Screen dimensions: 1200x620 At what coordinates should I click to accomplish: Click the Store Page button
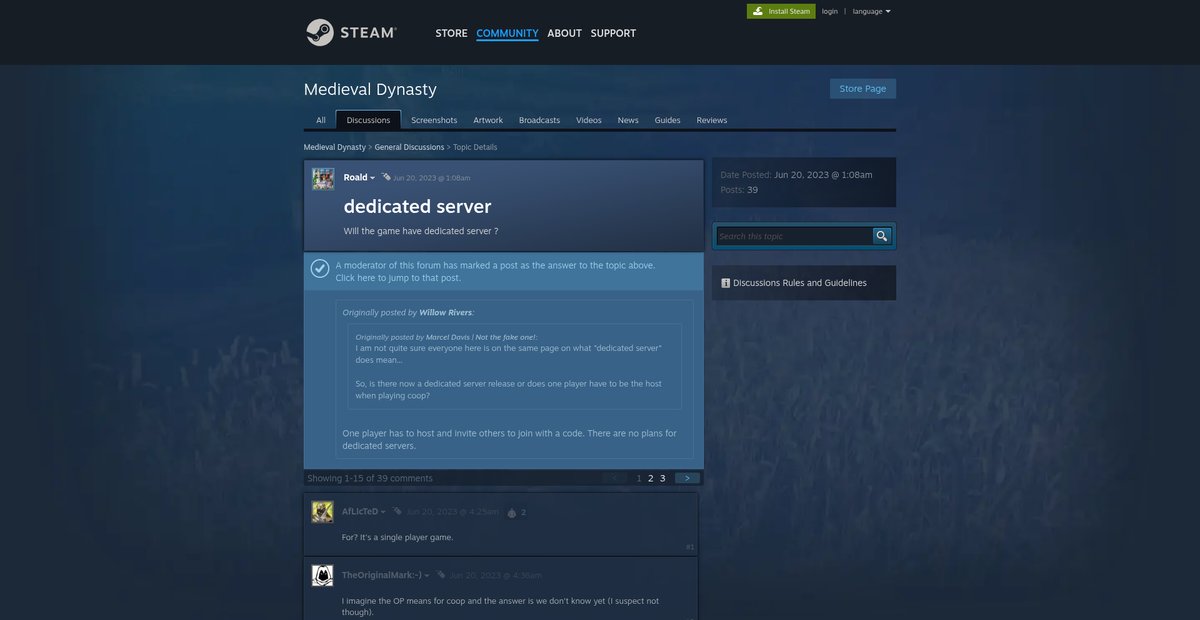pos(863,88)
